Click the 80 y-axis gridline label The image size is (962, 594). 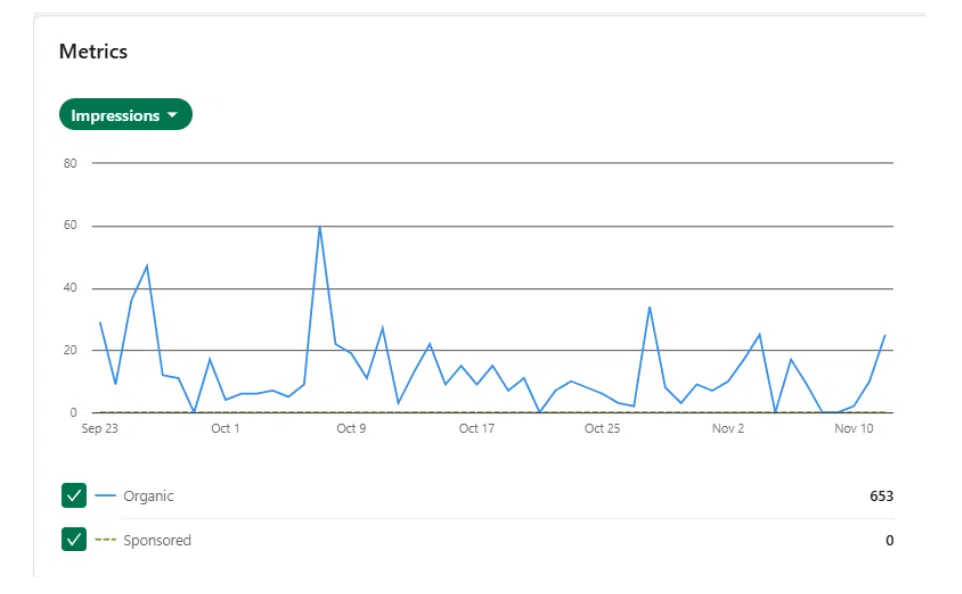click(70, 163)
